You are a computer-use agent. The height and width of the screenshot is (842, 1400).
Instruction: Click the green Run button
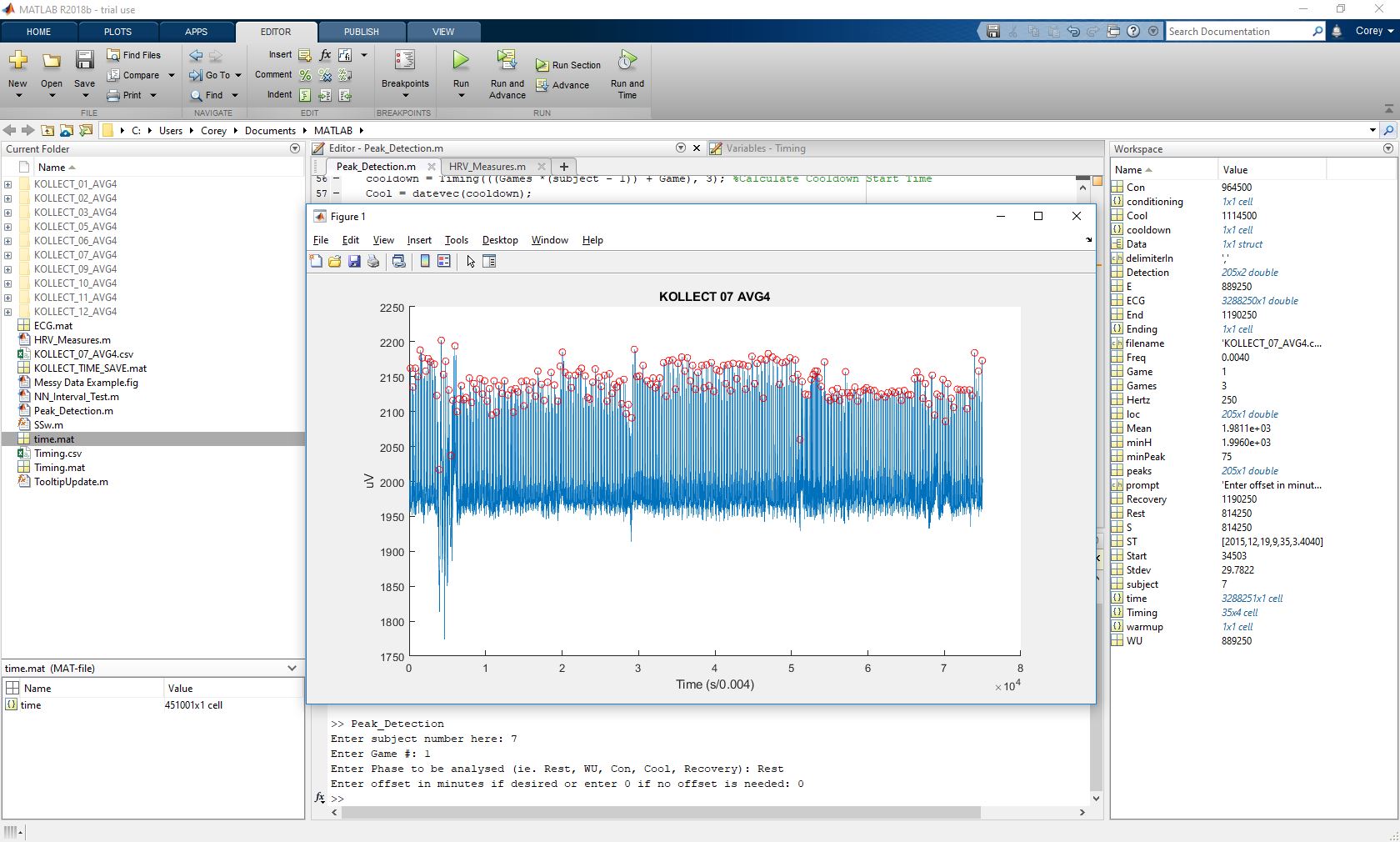(461, 61)
